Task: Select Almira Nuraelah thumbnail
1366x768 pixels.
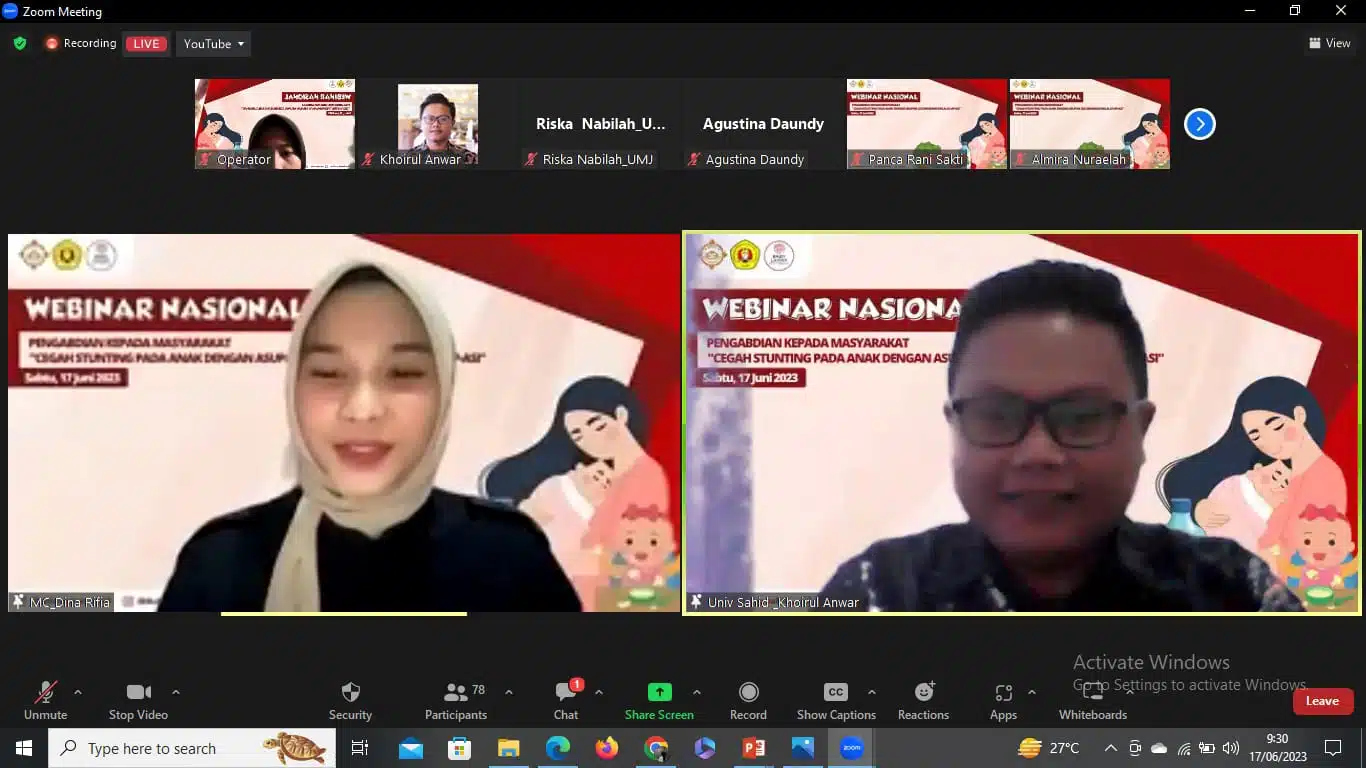Action: tap(1090, 124)
